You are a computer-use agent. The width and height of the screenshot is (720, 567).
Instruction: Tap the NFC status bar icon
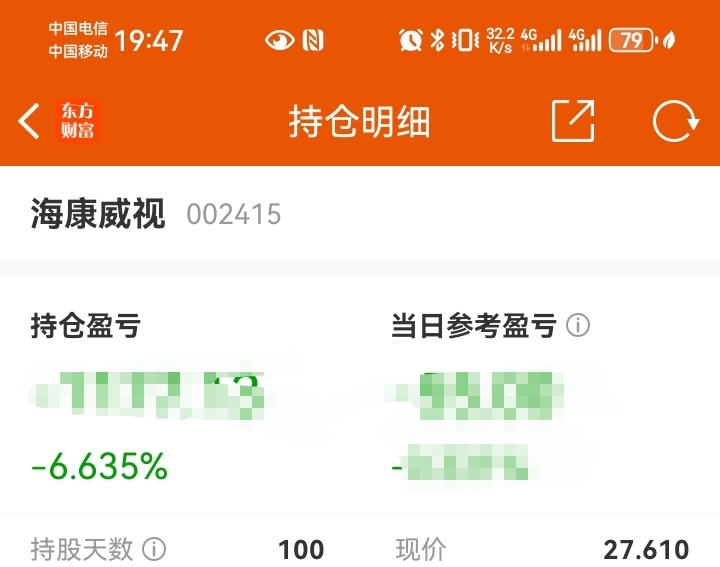pyautogui.click(x=313, y=40)
